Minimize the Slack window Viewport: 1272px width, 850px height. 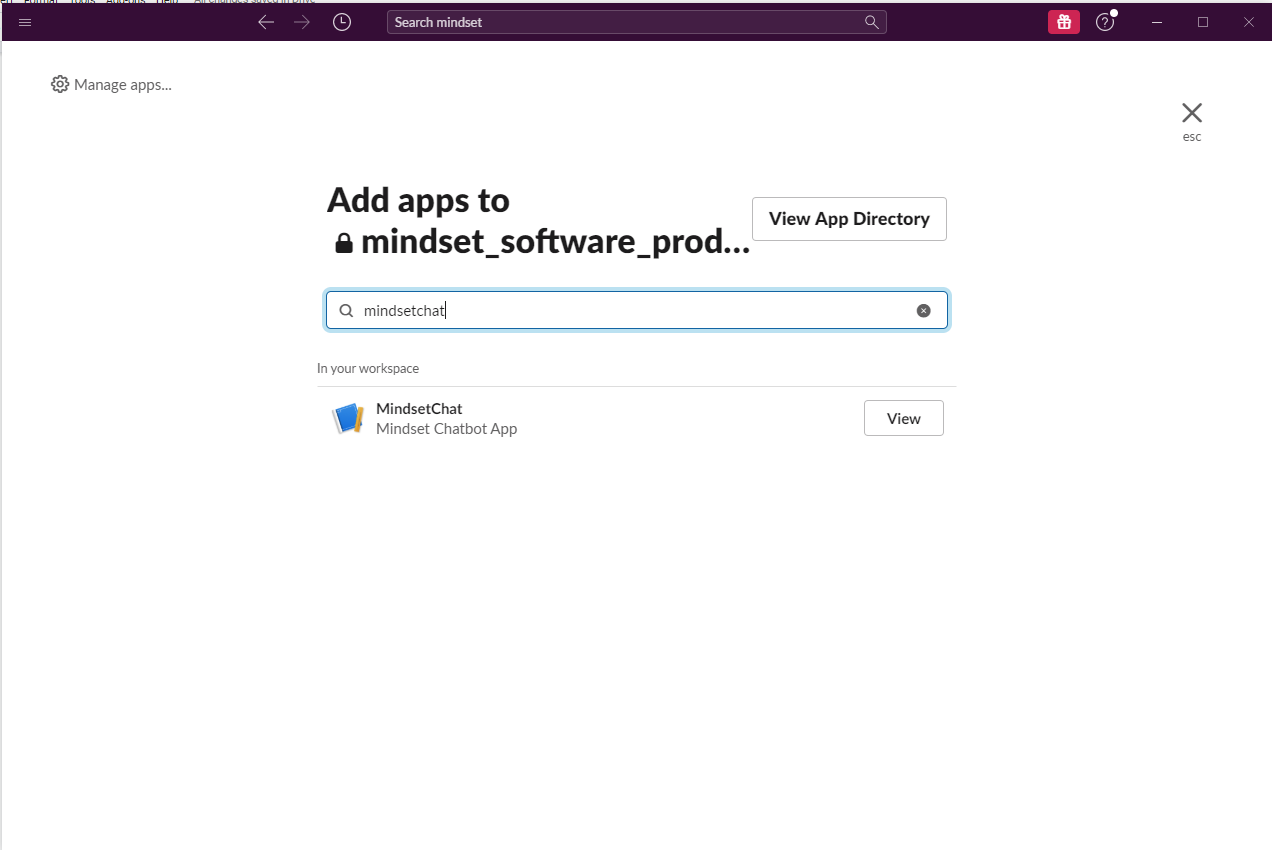click(1158, 22)
